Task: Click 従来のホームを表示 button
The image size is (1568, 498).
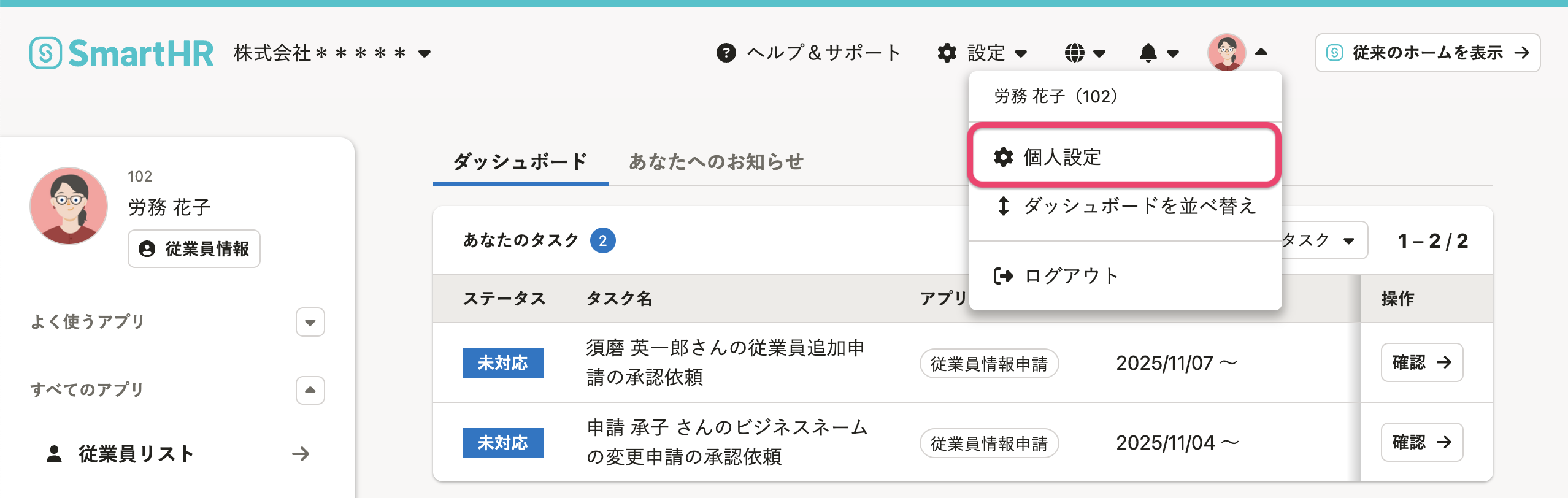Action: pos(1427,53)
